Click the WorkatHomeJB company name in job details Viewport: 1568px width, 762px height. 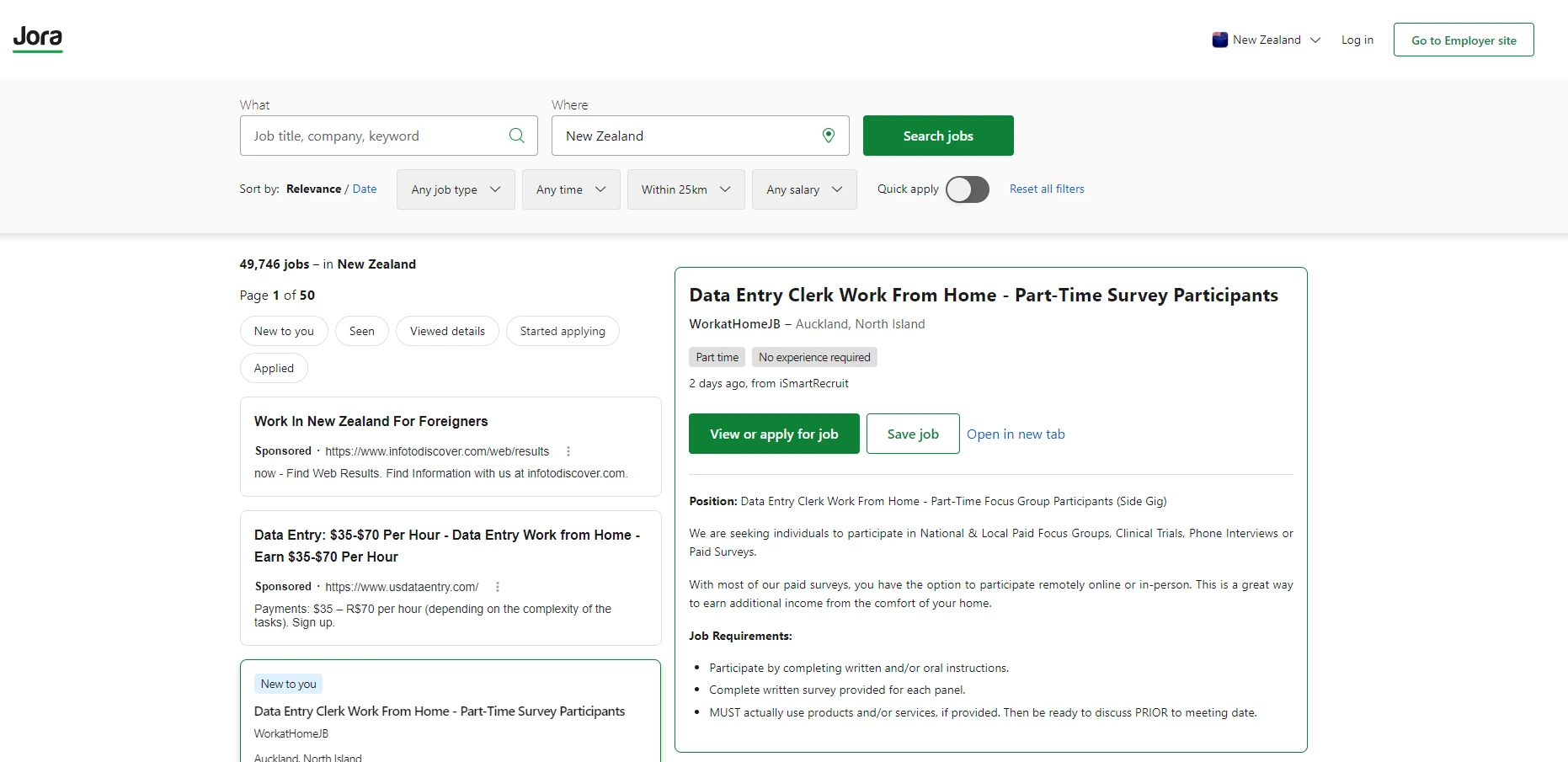pos(734,324)
